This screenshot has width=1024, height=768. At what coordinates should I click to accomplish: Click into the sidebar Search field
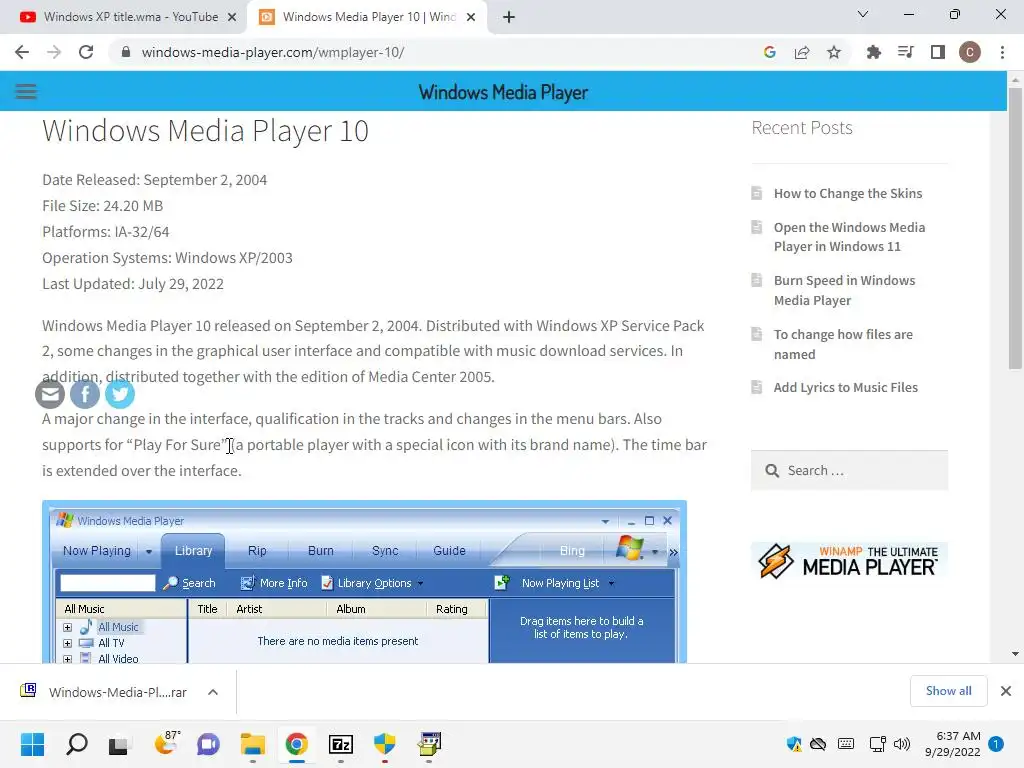(849, 470)
